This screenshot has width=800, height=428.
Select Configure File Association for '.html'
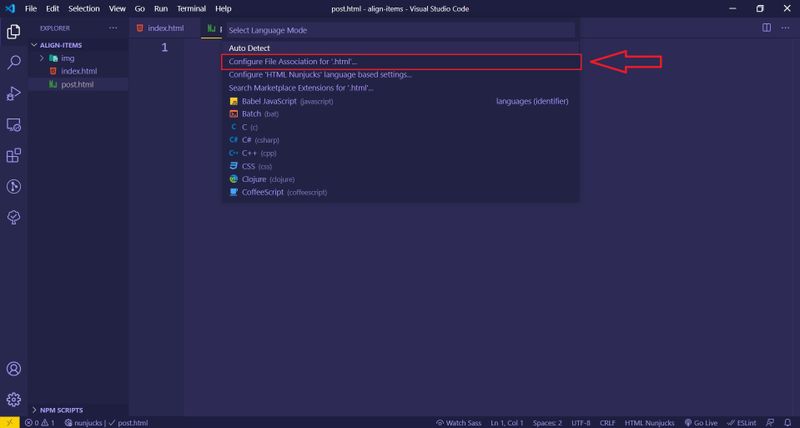tap(400, 62)
